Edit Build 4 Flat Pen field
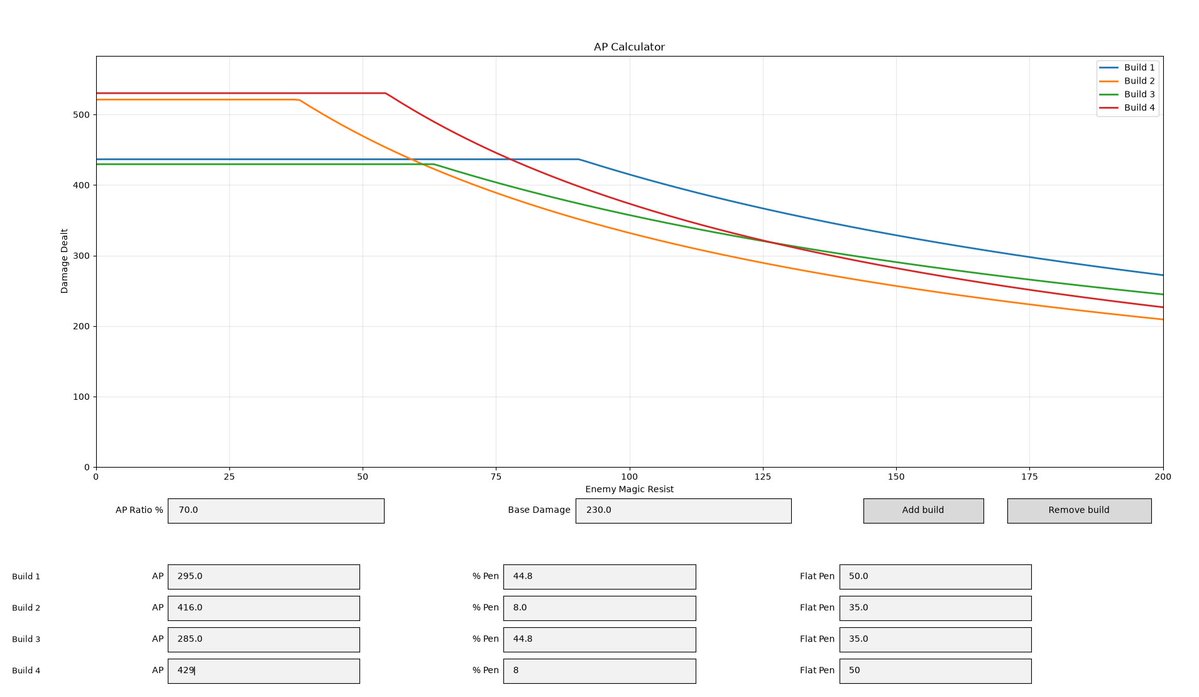 coord(935,671)
